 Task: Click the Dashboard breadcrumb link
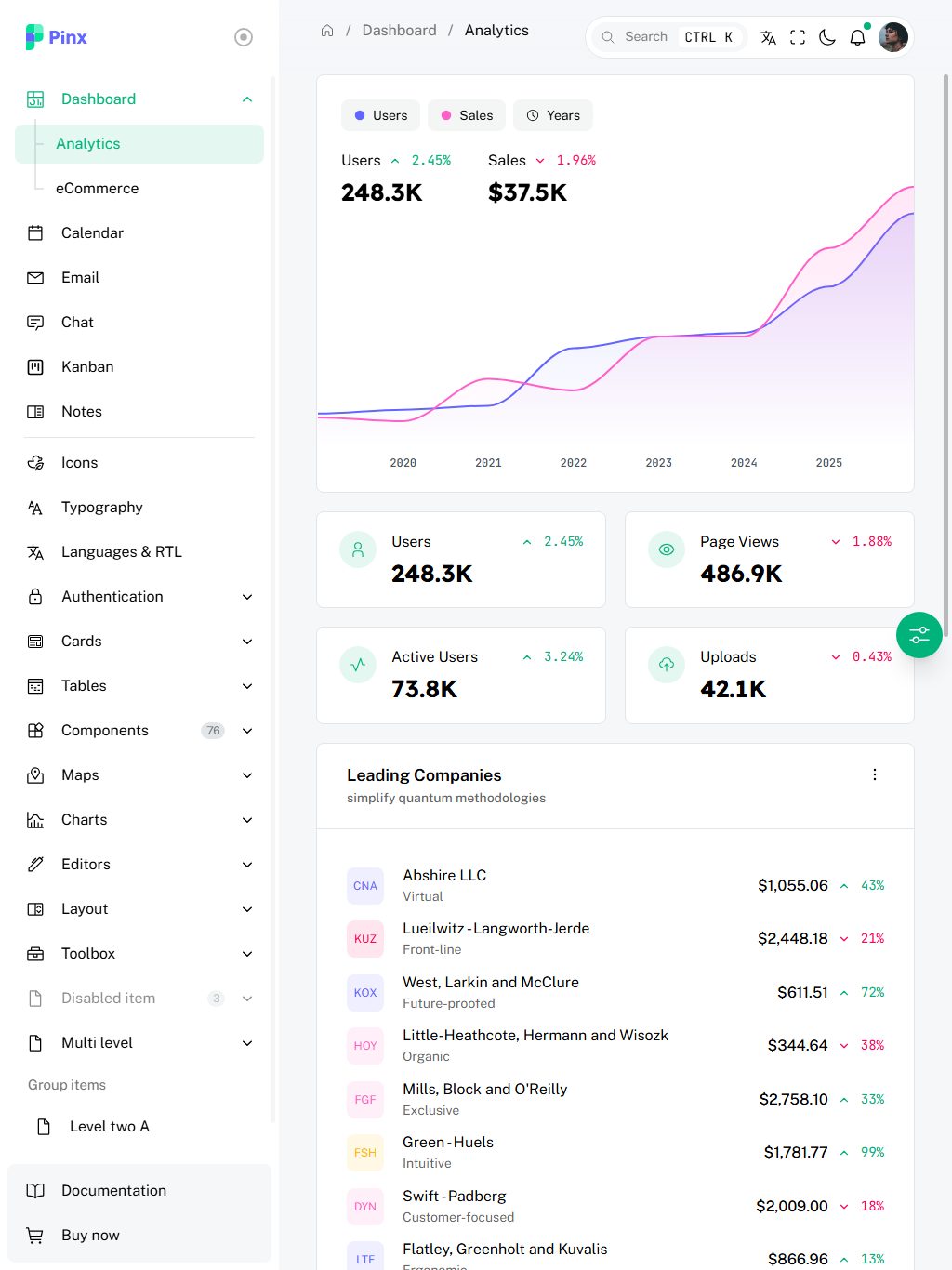[399, 31]
